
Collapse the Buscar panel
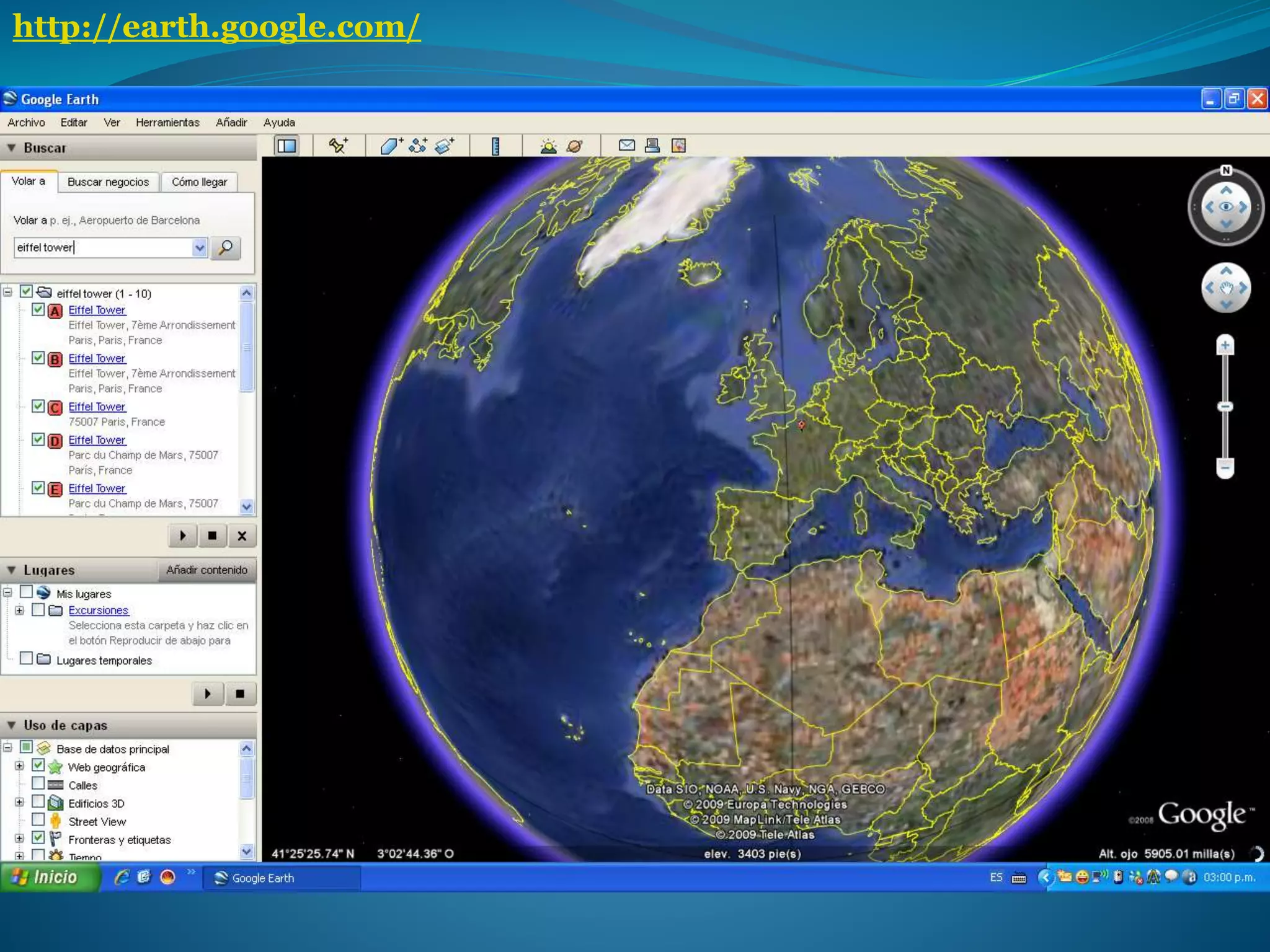point(11,148)
